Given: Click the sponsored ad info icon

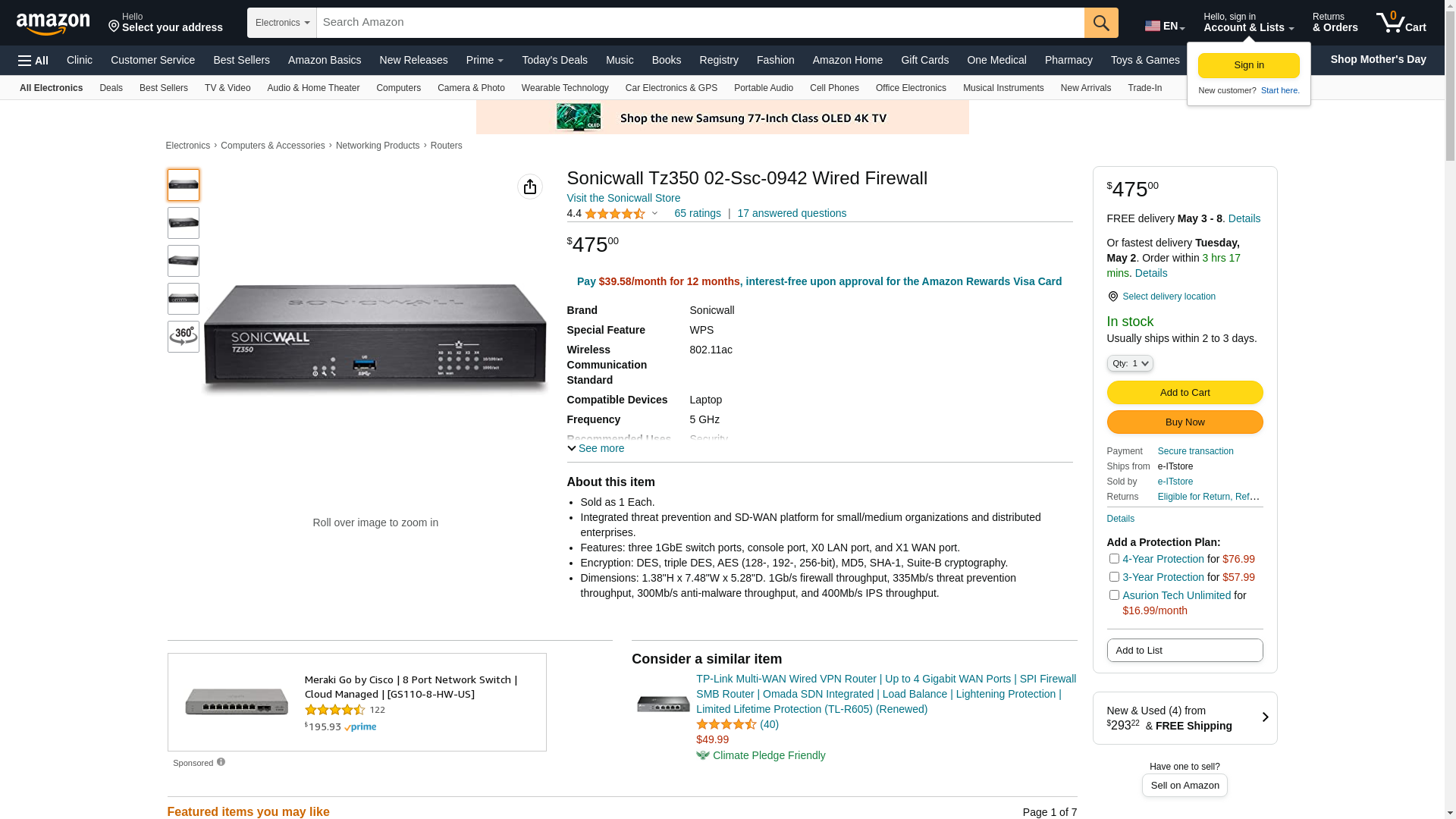Looking at the screenshot, I should (x=221, y=762).
